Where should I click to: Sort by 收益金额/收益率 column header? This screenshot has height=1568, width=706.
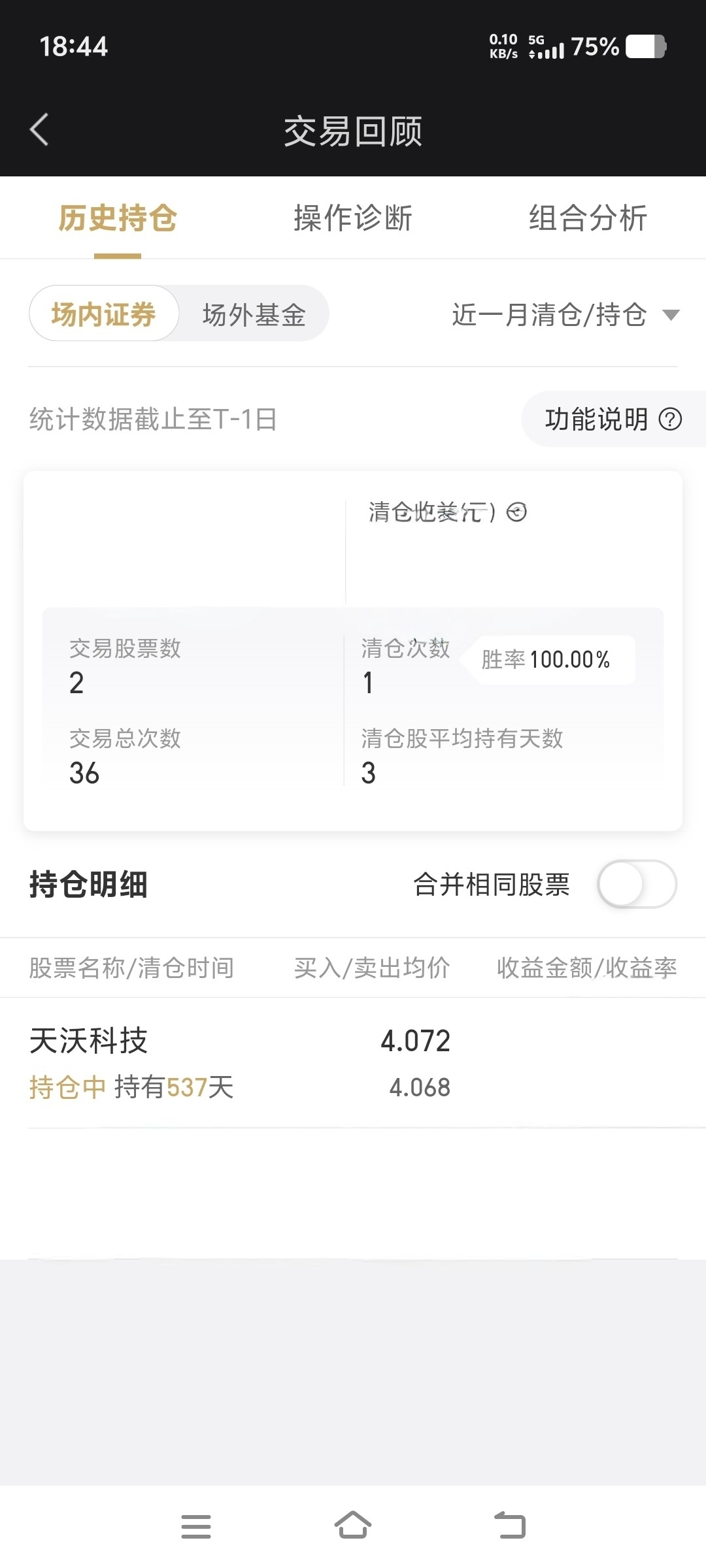tap(586, 968)
